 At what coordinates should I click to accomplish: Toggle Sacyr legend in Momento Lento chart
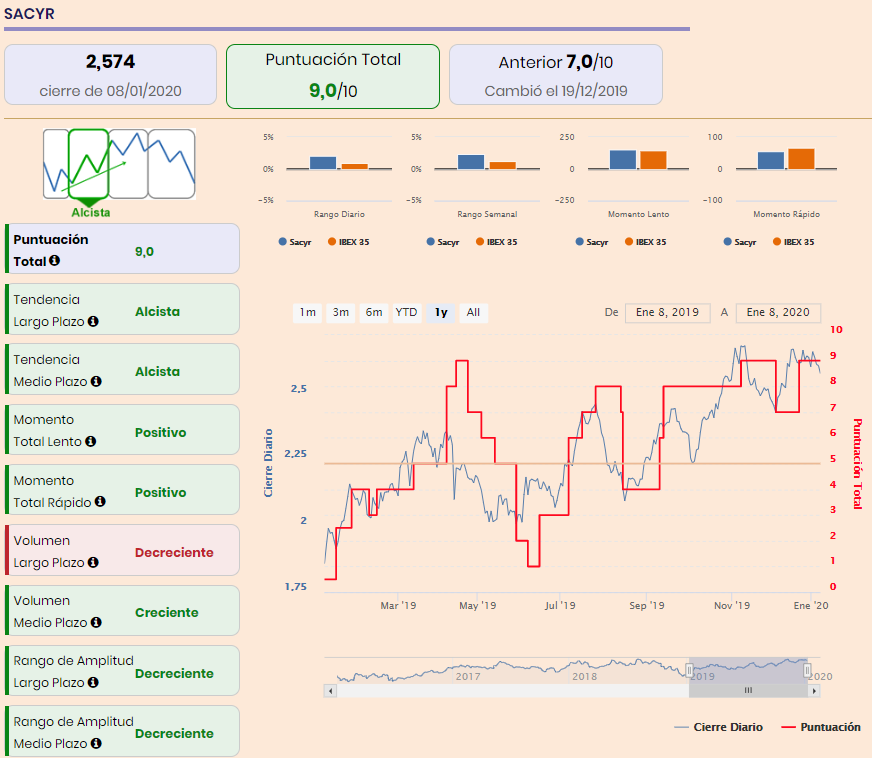592,242
